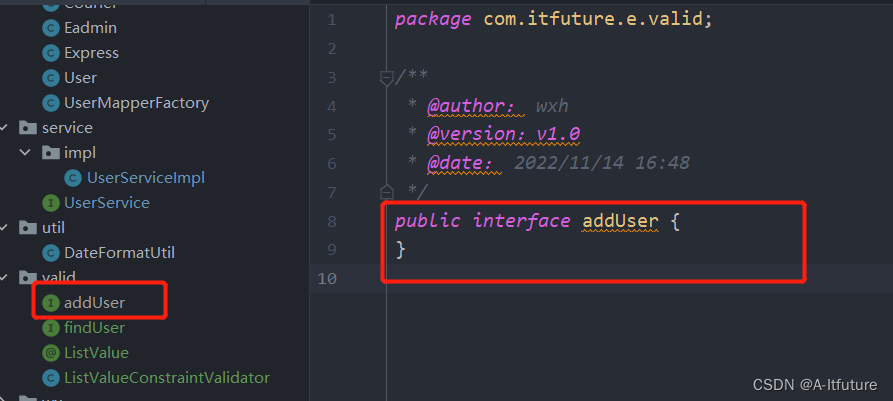This screenshot has height=401, width=893.
Task: Collapse the valid folder
Action: click(x=6, y=277)
